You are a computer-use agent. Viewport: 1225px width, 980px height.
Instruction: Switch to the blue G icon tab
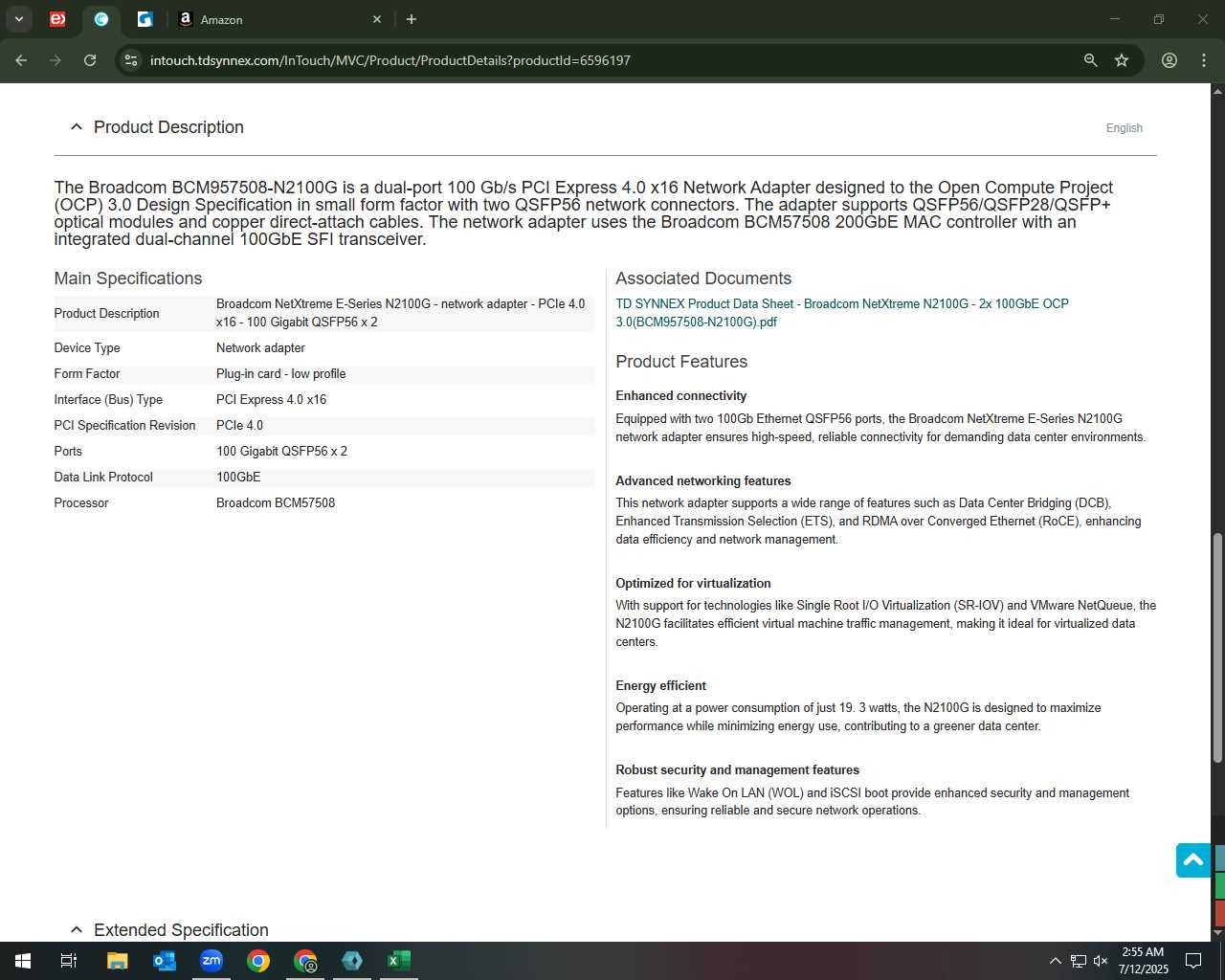145,19
